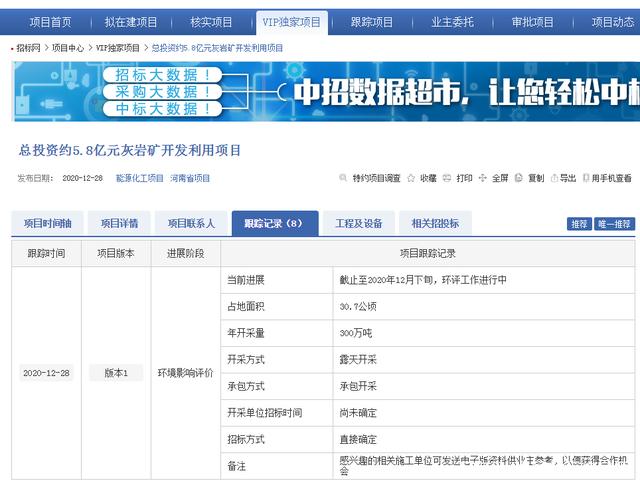The width and height of the screenshot is (640, 487).
Task: Click the 2020-12-28 tracking date cell
Action: click(x=47, y=373)
